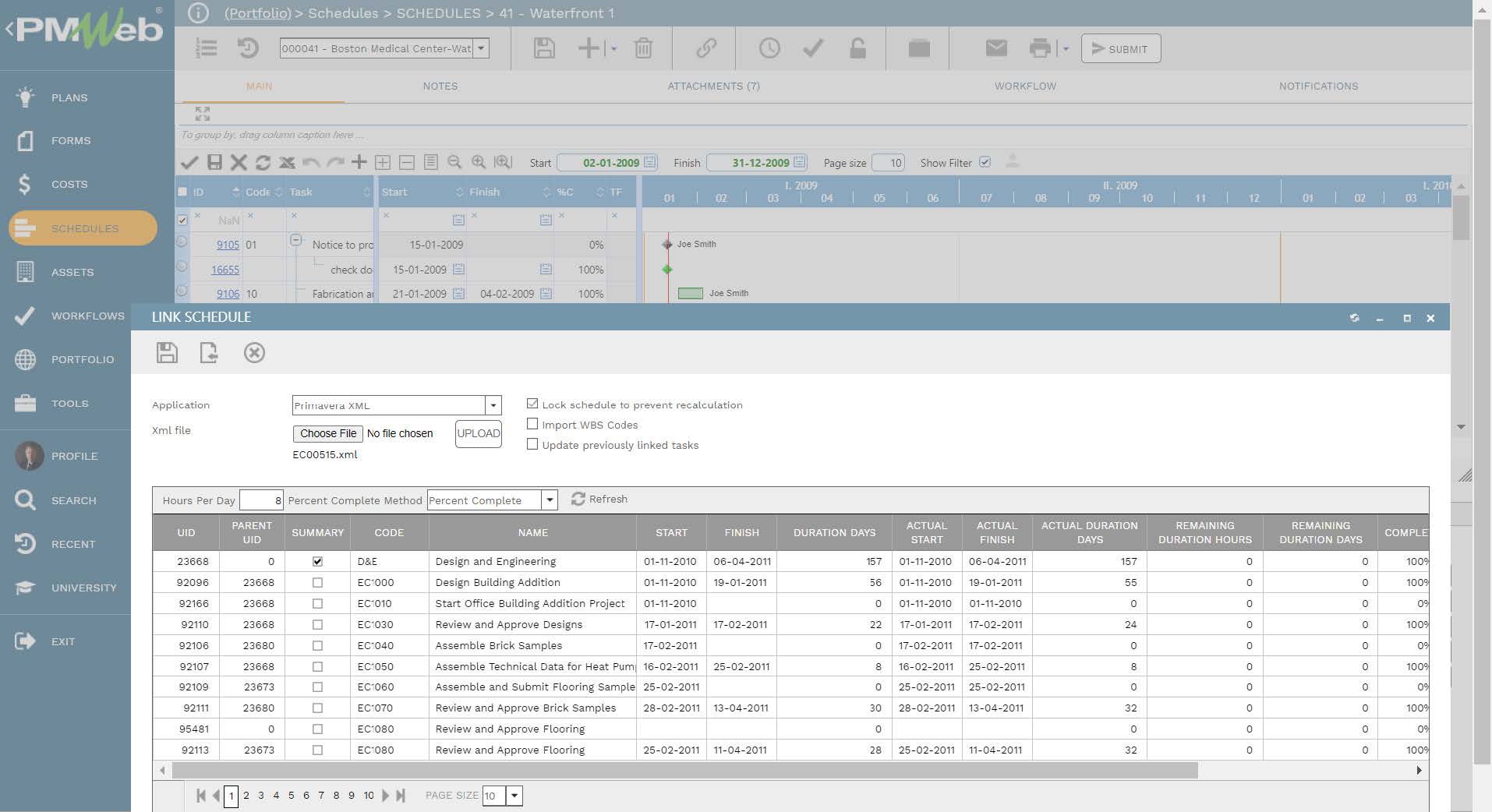
Task: Click the circled X cancel icon in Link Schedule
Action: (254, 352)
